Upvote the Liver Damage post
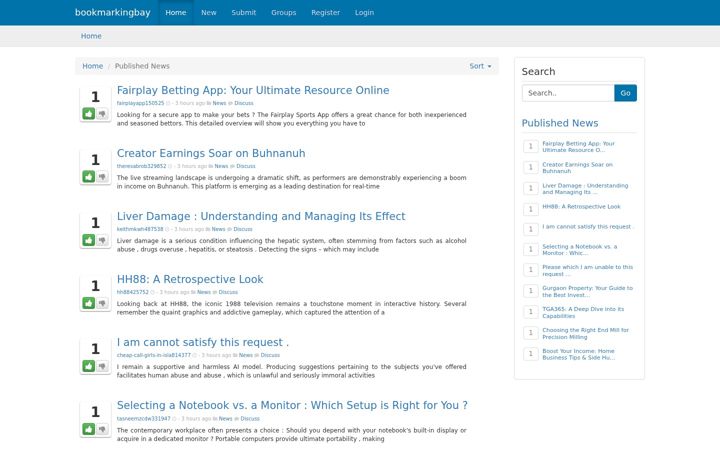The image size is (720, 450). [89, 240]
